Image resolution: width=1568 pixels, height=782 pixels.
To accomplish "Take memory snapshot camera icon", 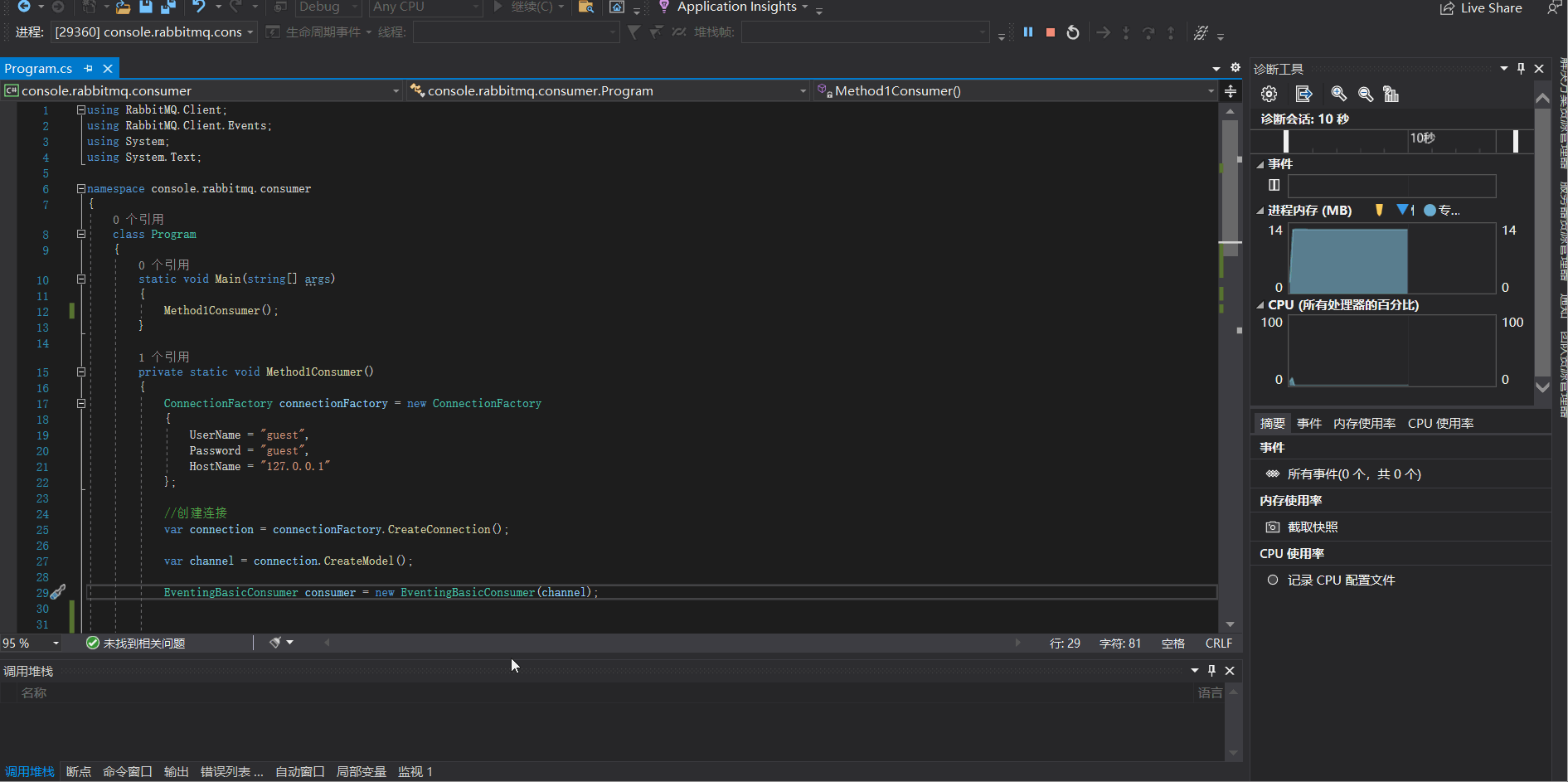I will 1273,527.
